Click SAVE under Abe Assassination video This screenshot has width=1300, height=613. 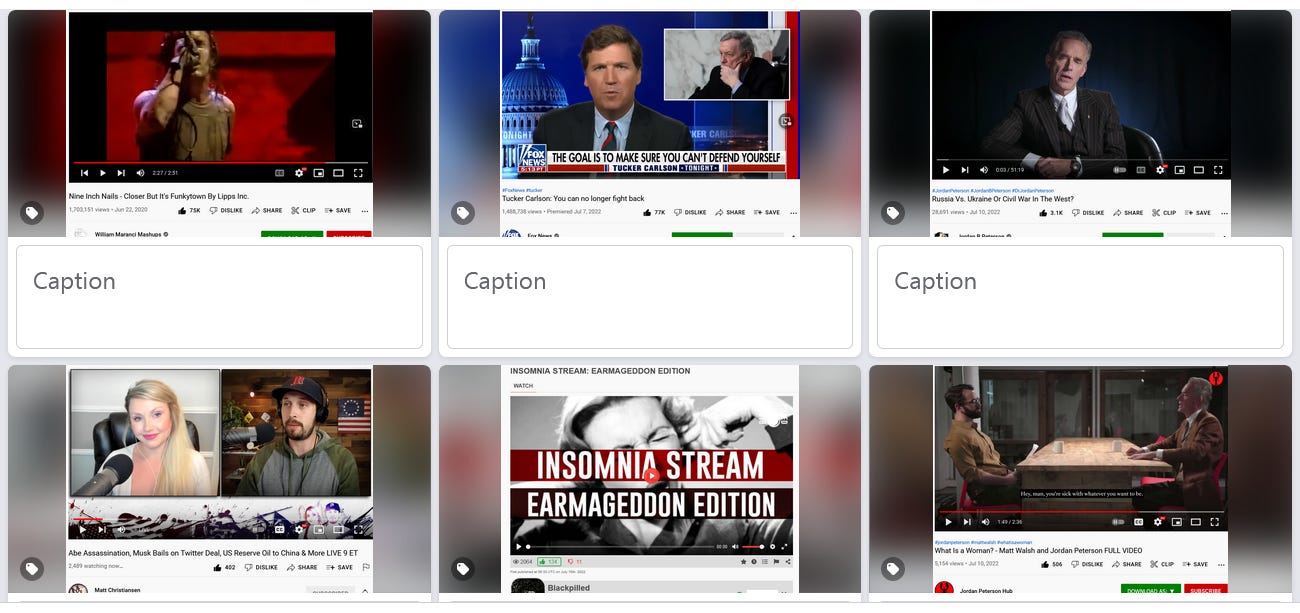(x=338, y=567)
